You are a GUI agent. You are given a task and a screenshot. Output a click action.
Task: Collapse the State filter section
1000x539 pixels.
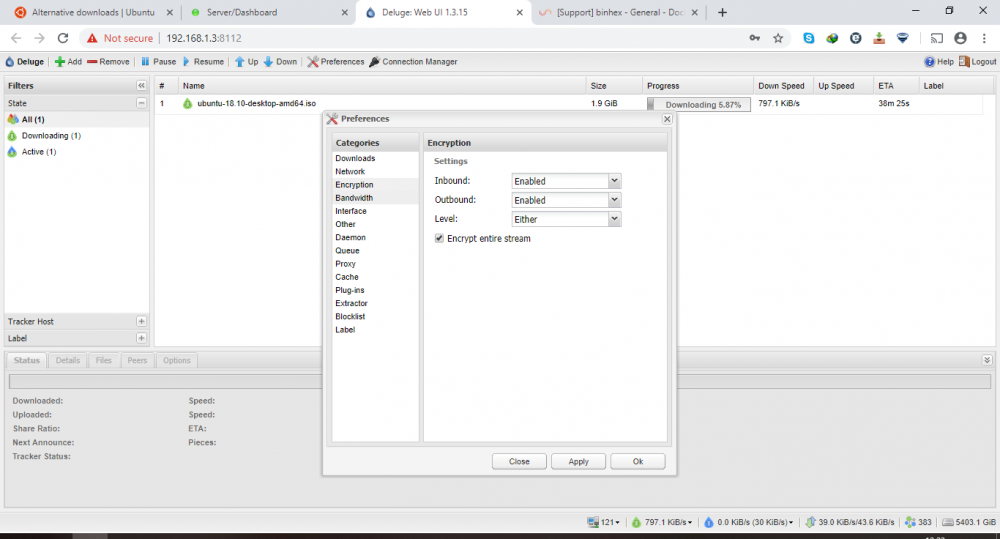tap(141, 103)
